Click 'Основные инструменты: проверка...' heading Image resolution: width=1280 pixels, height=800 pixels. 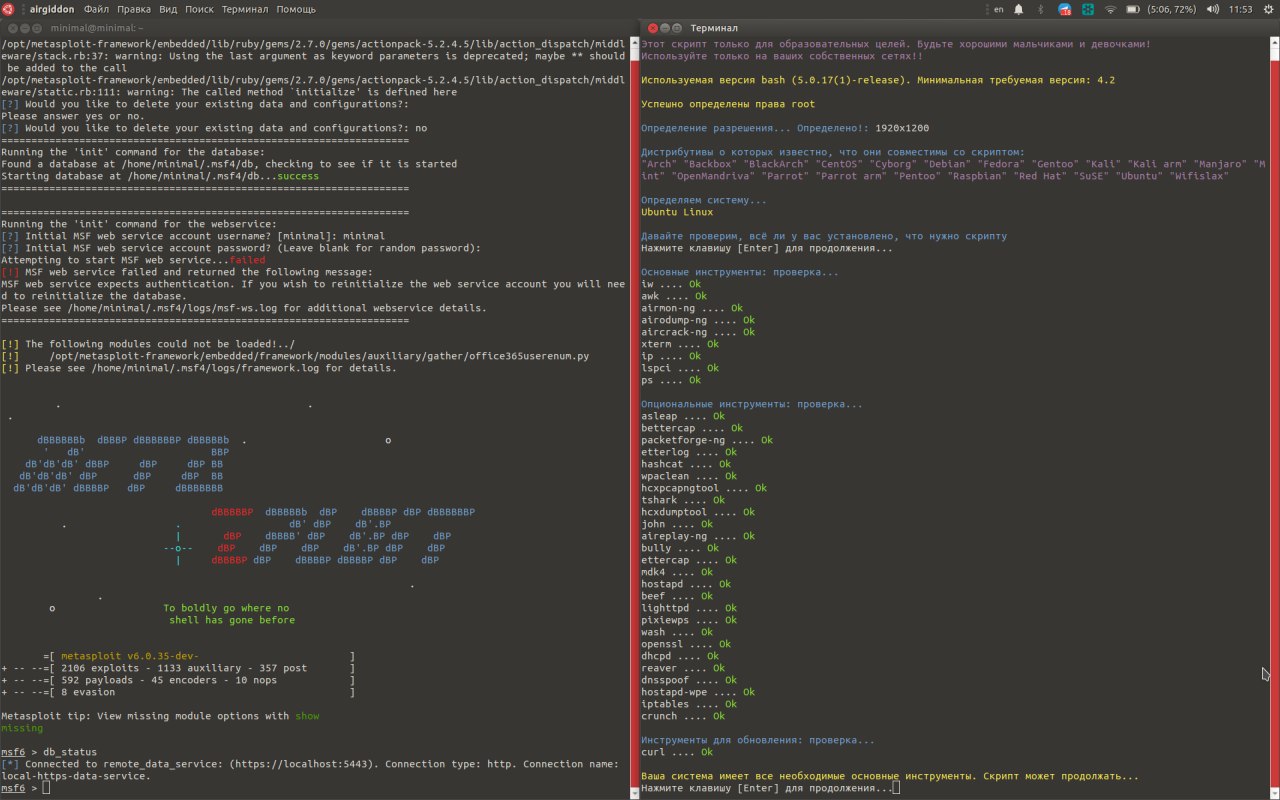click(740, 272)
